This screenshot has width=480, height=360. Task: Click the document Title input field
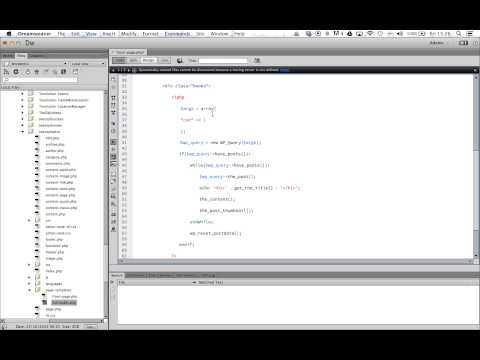[x=223, y=60]
